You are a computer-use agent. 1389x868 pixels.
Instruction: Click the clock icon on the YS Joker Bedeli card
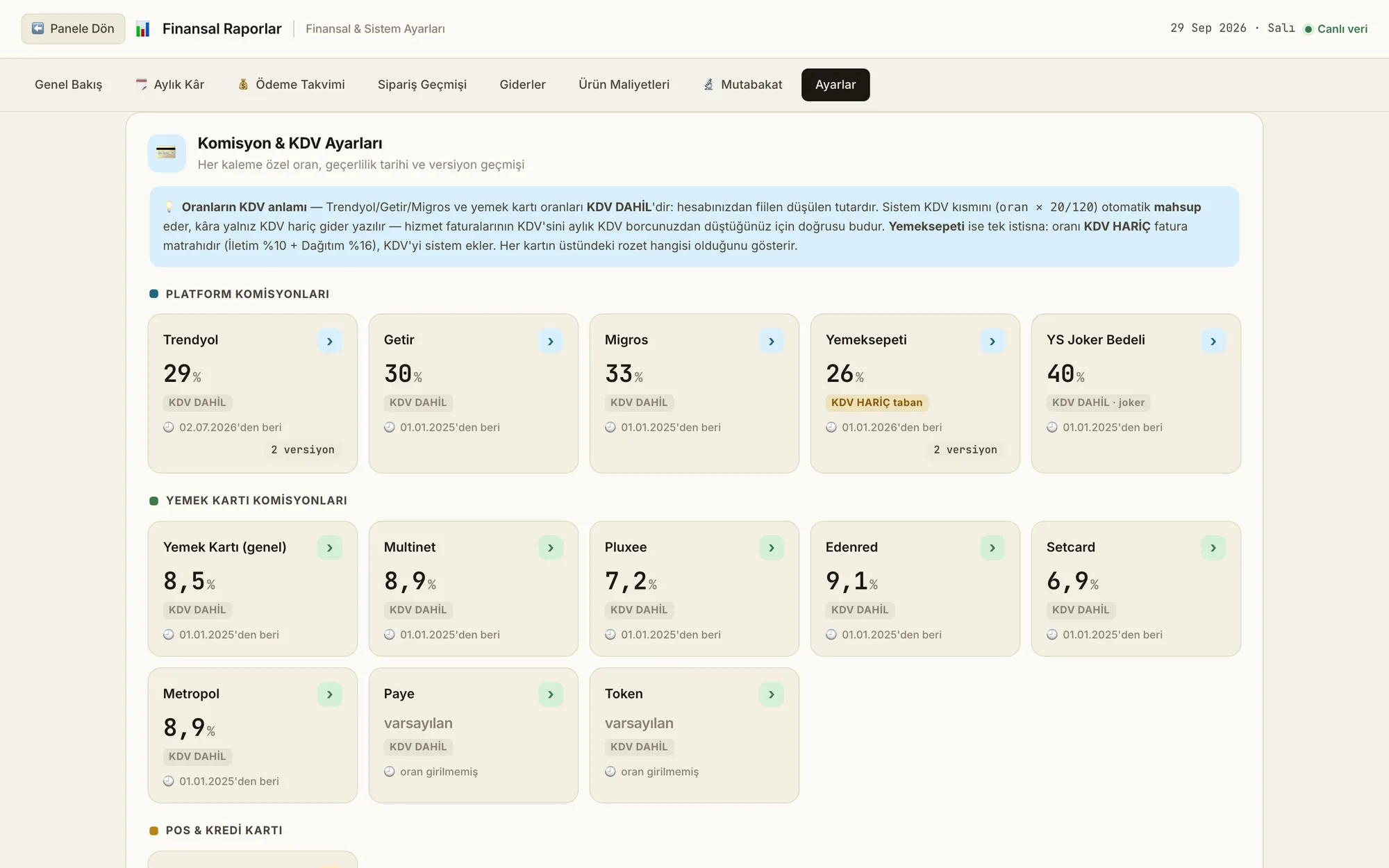[x=1052, y=427]
